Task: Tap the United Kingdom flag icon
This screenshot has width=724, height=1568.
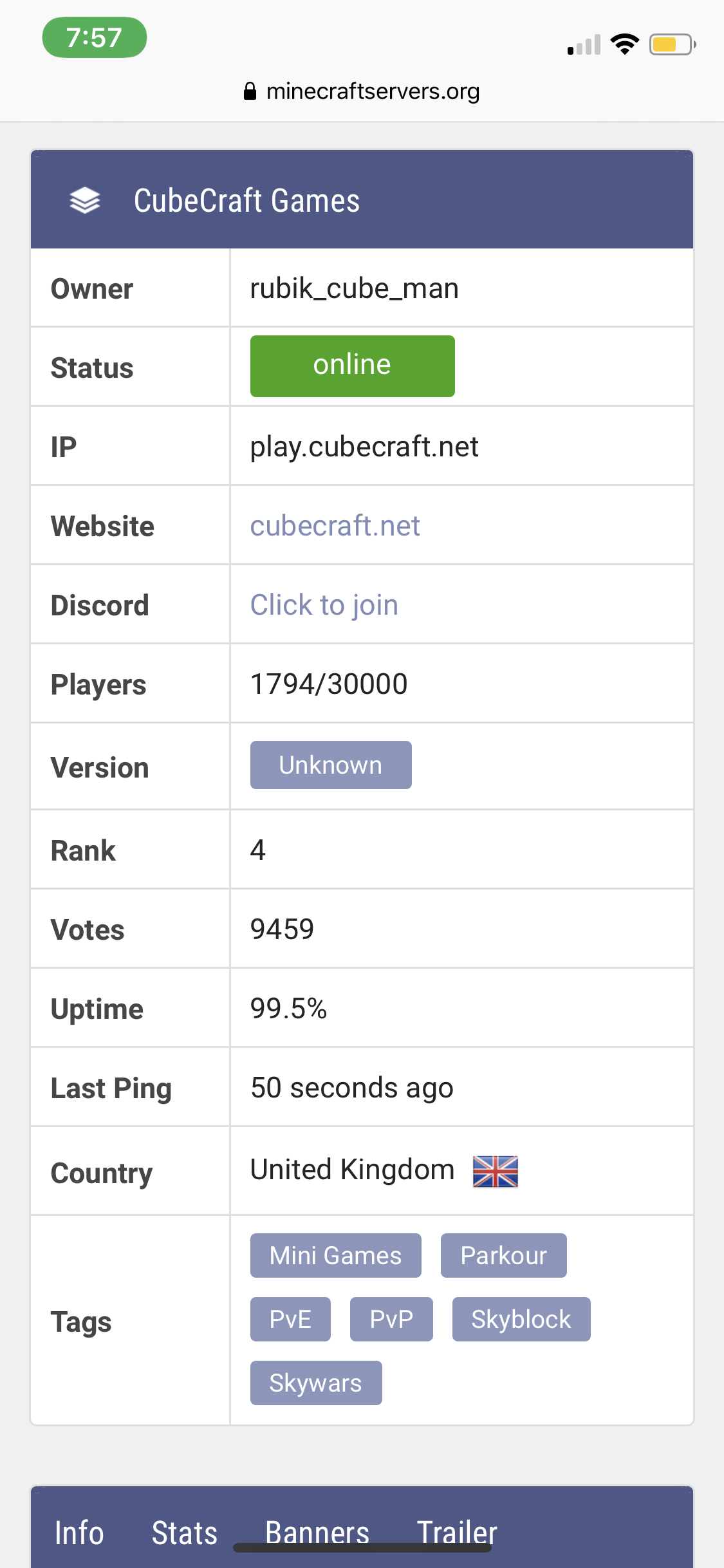Action: [x=496, y=1171]
